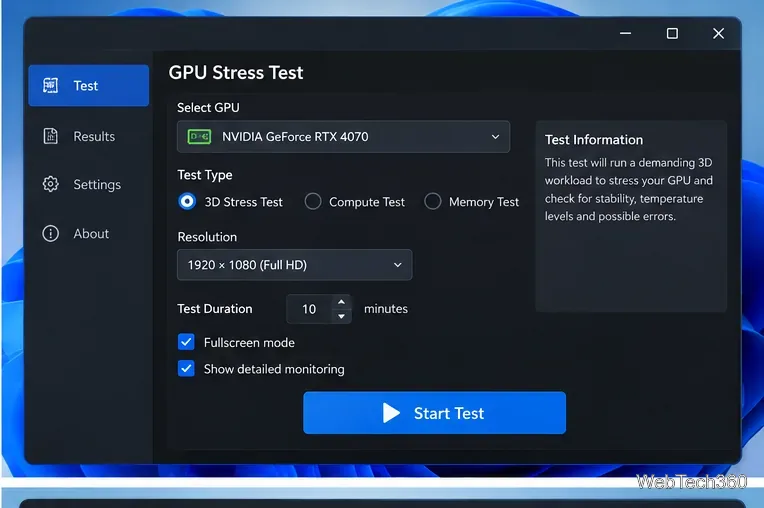Toggle Show detailed monitoring checkbox
Screen dimensions: 764x508
point(186,368)
